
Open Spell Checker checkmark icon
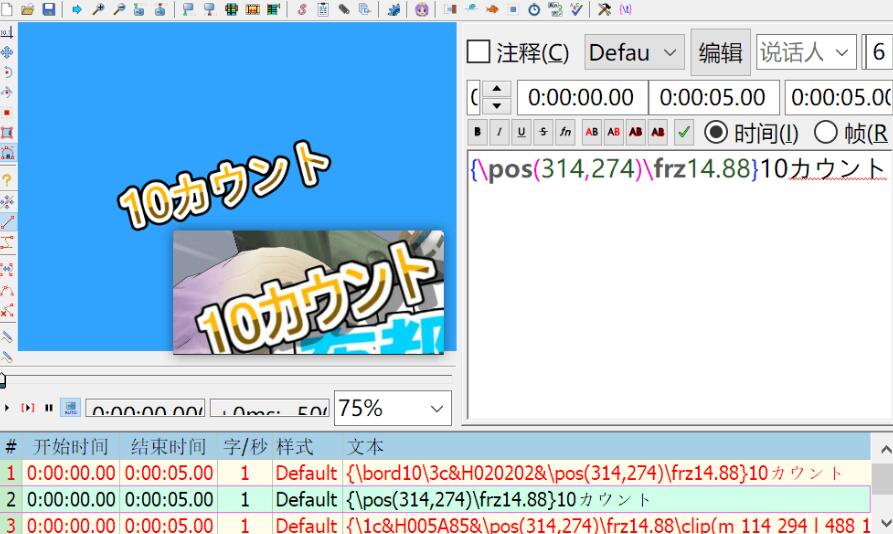click(x=576, y=9)
